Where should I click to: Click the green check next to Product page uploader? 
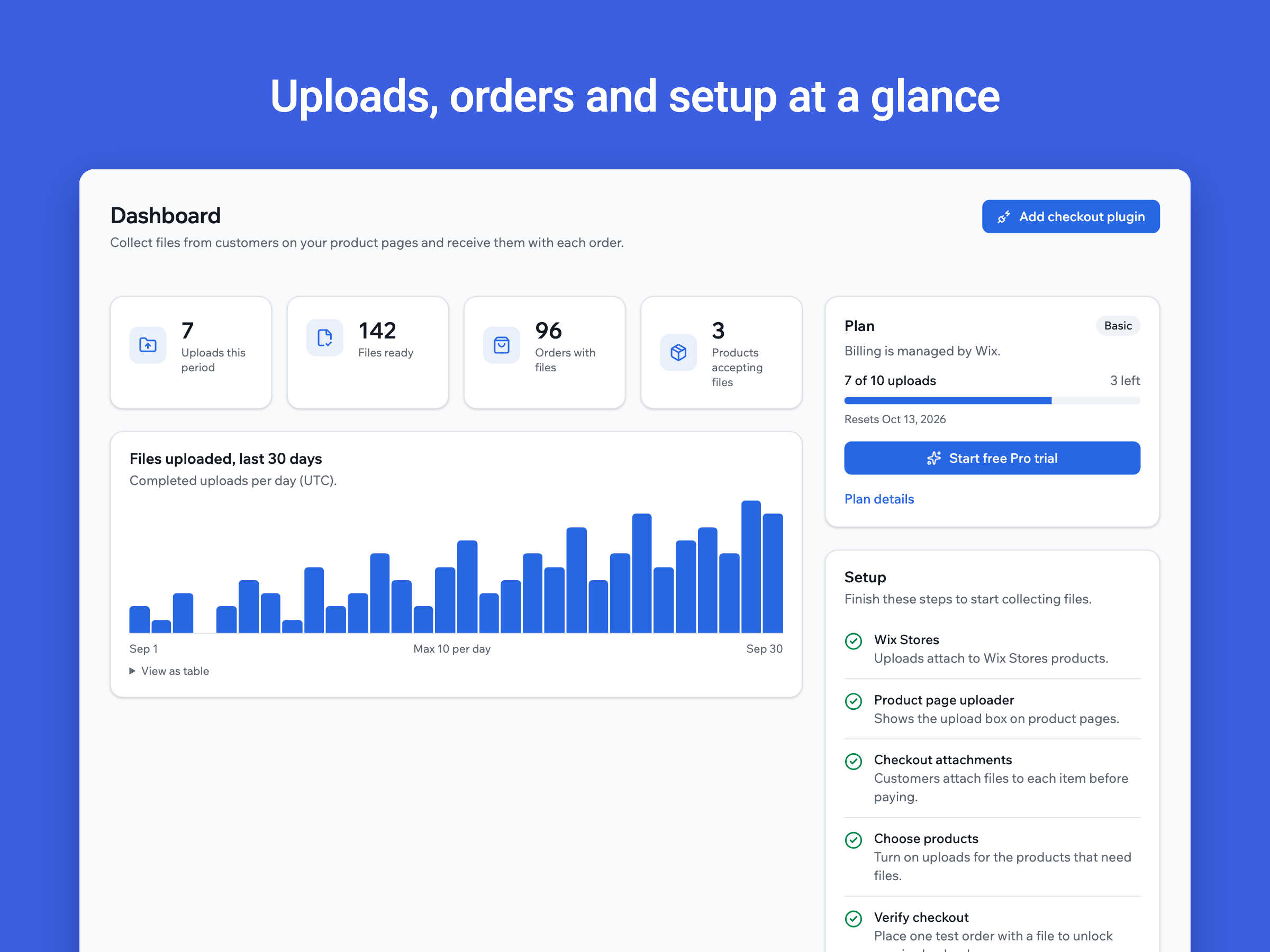(x=853, y=701)
